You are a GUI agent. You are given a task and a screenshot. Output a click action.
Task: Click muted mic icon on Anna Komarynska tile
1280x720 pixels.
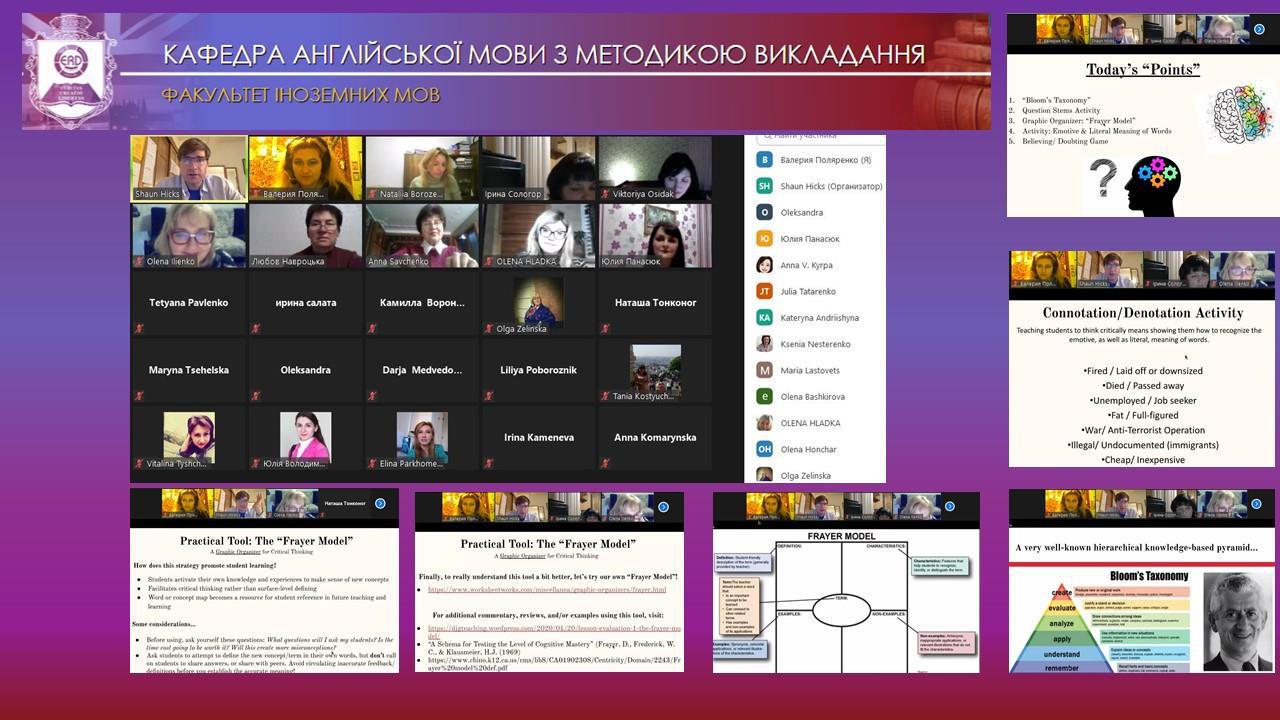(x=605, y=464)
